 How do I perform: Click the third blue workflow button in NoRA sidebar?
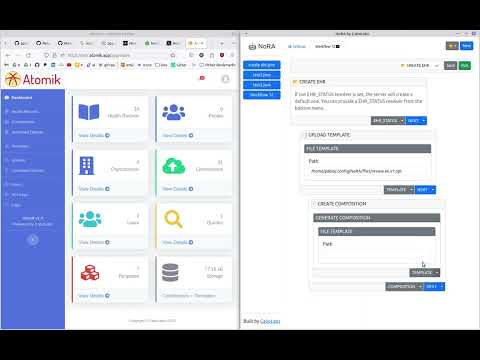262,85
